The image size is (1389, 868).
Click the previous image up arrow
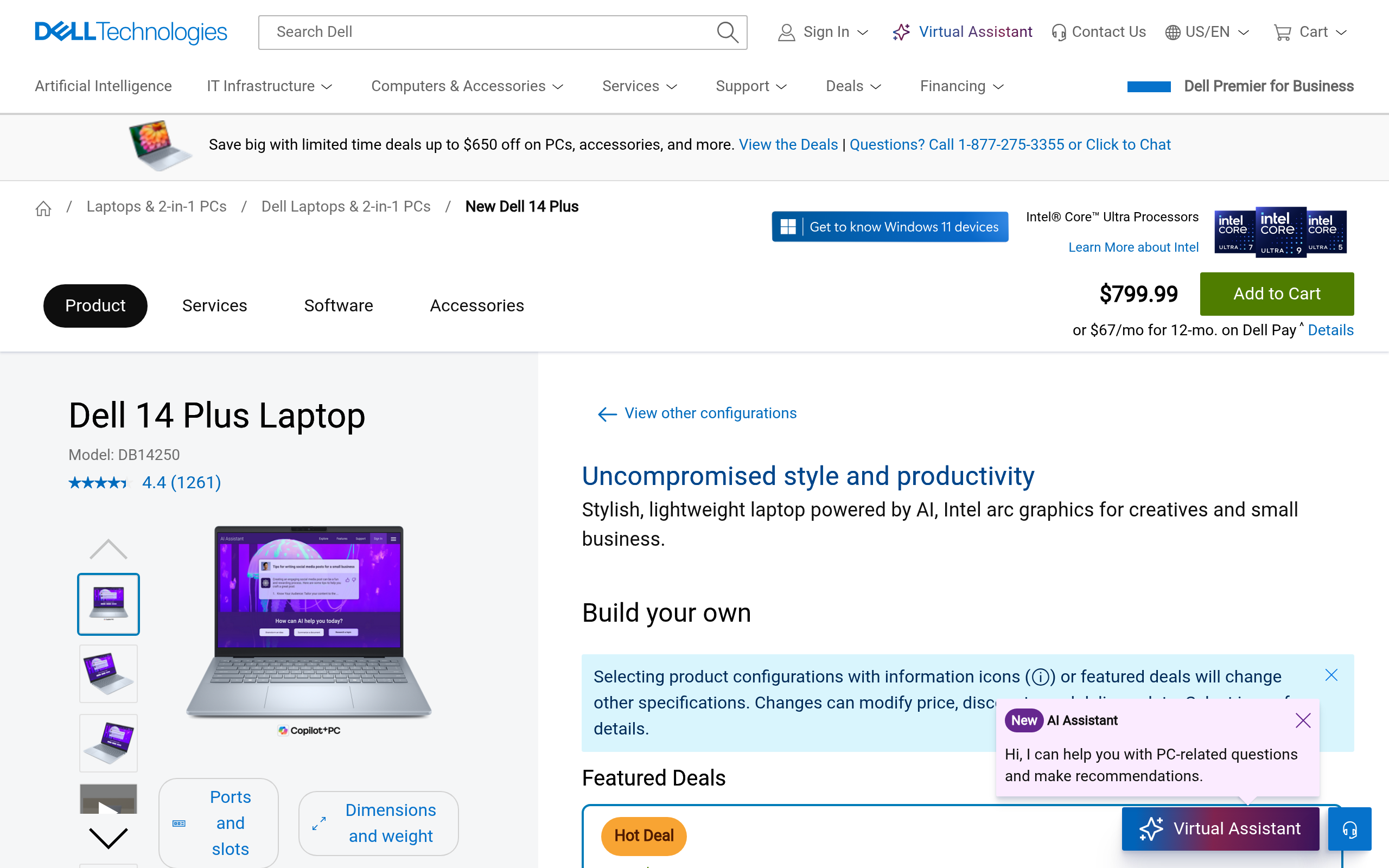coord(109,550)
